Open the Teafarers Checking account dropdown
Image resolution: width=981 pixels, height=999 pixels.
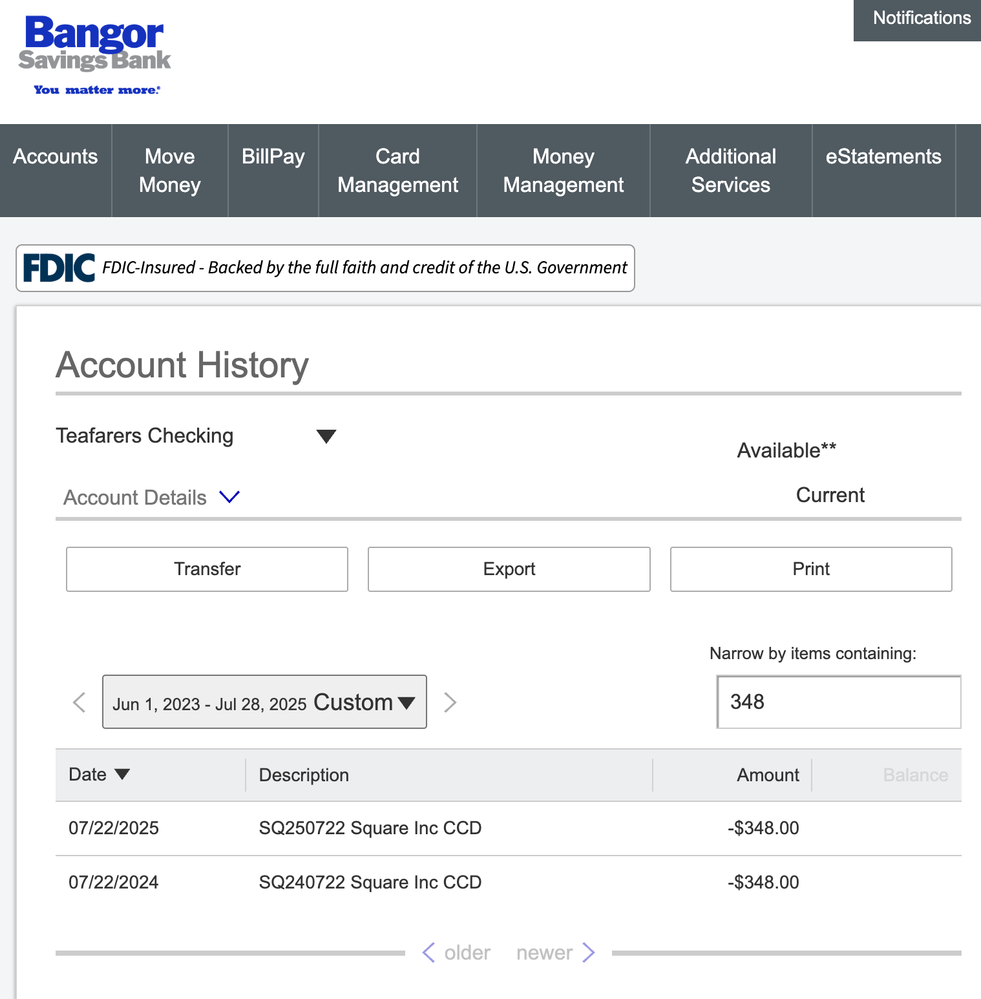tap(326, 436)
